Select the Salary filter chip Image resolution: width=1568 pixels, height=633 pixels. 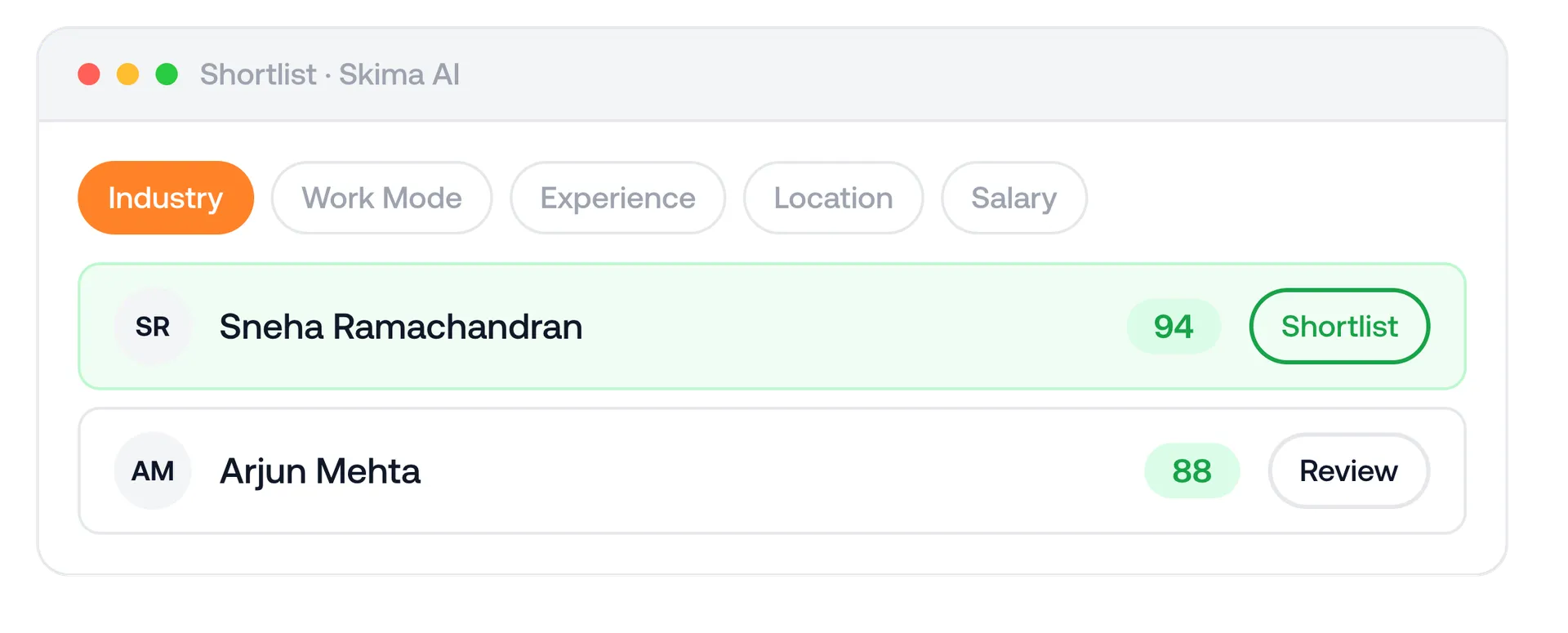[1013, 198]
